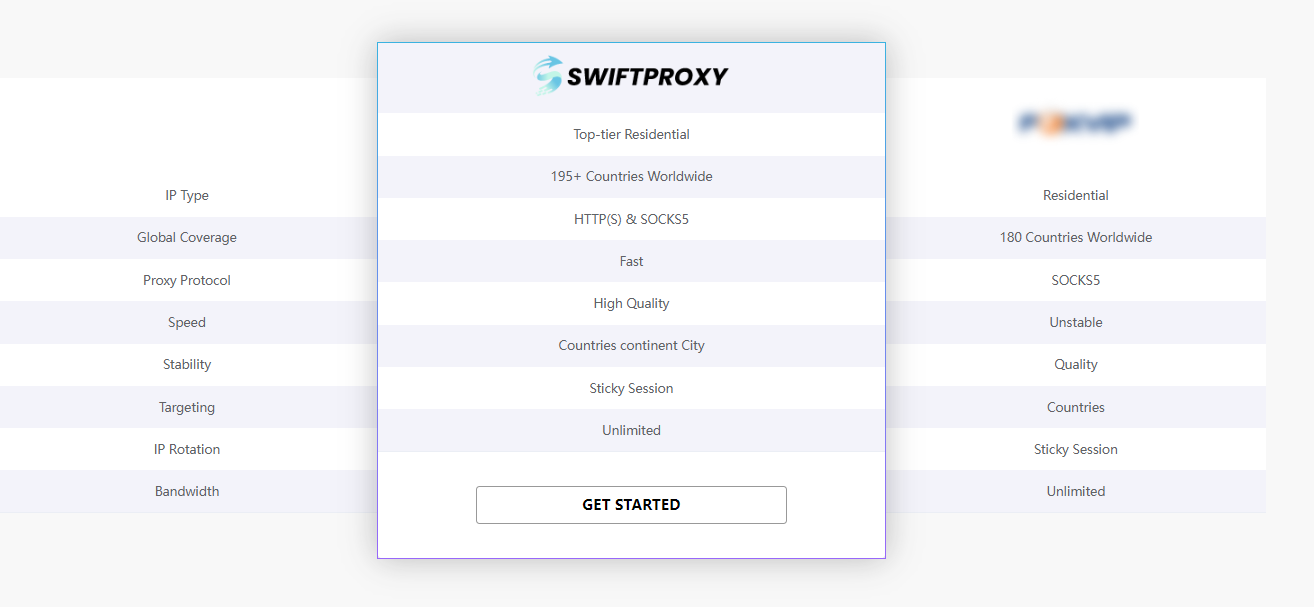Click the Fast speed rating
This screenshot has width=1314, height=607.
coord(631,261)
